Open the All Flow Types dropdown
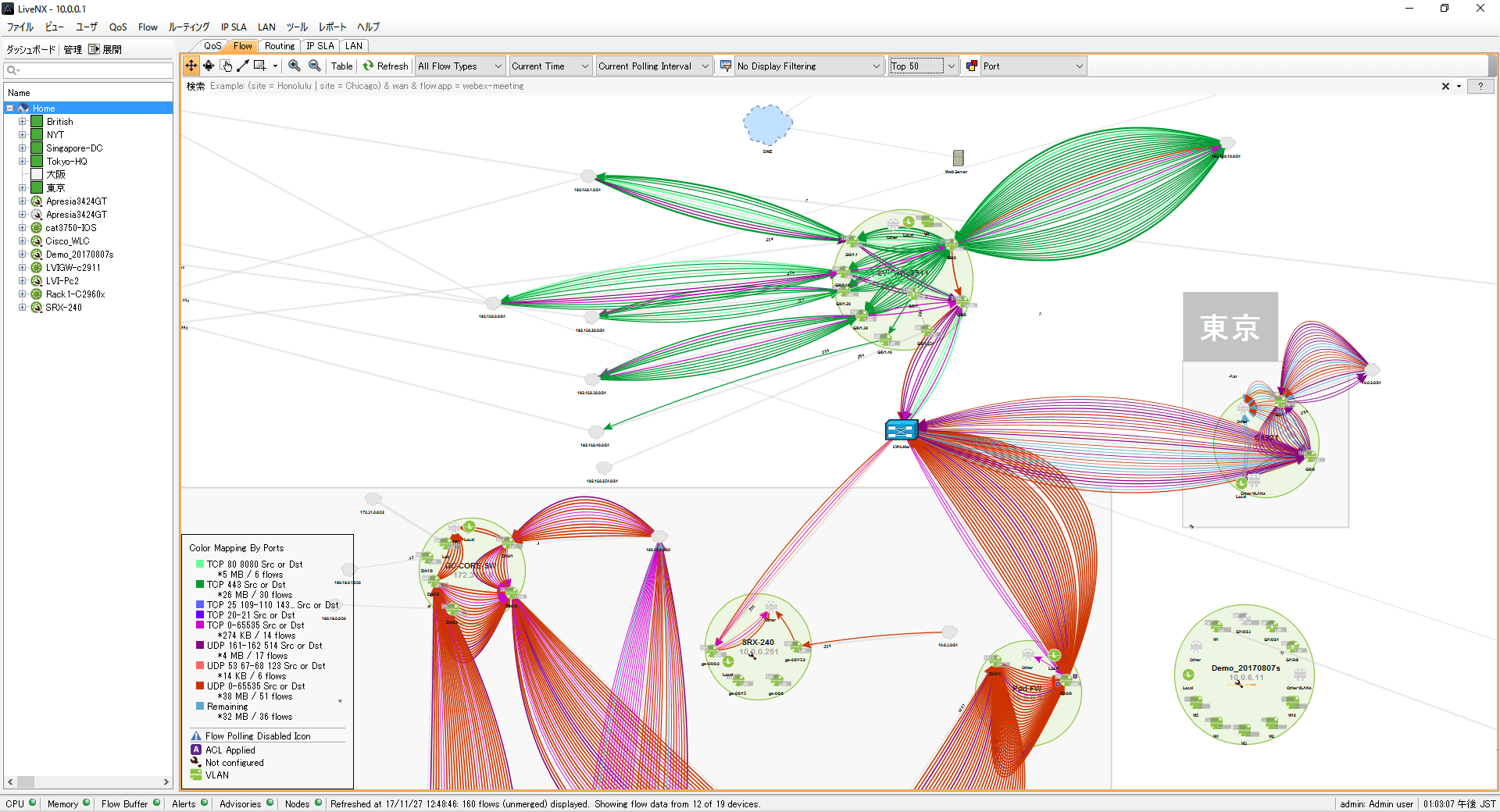The width and height of the screenshot is (1500, 812). 459,66
